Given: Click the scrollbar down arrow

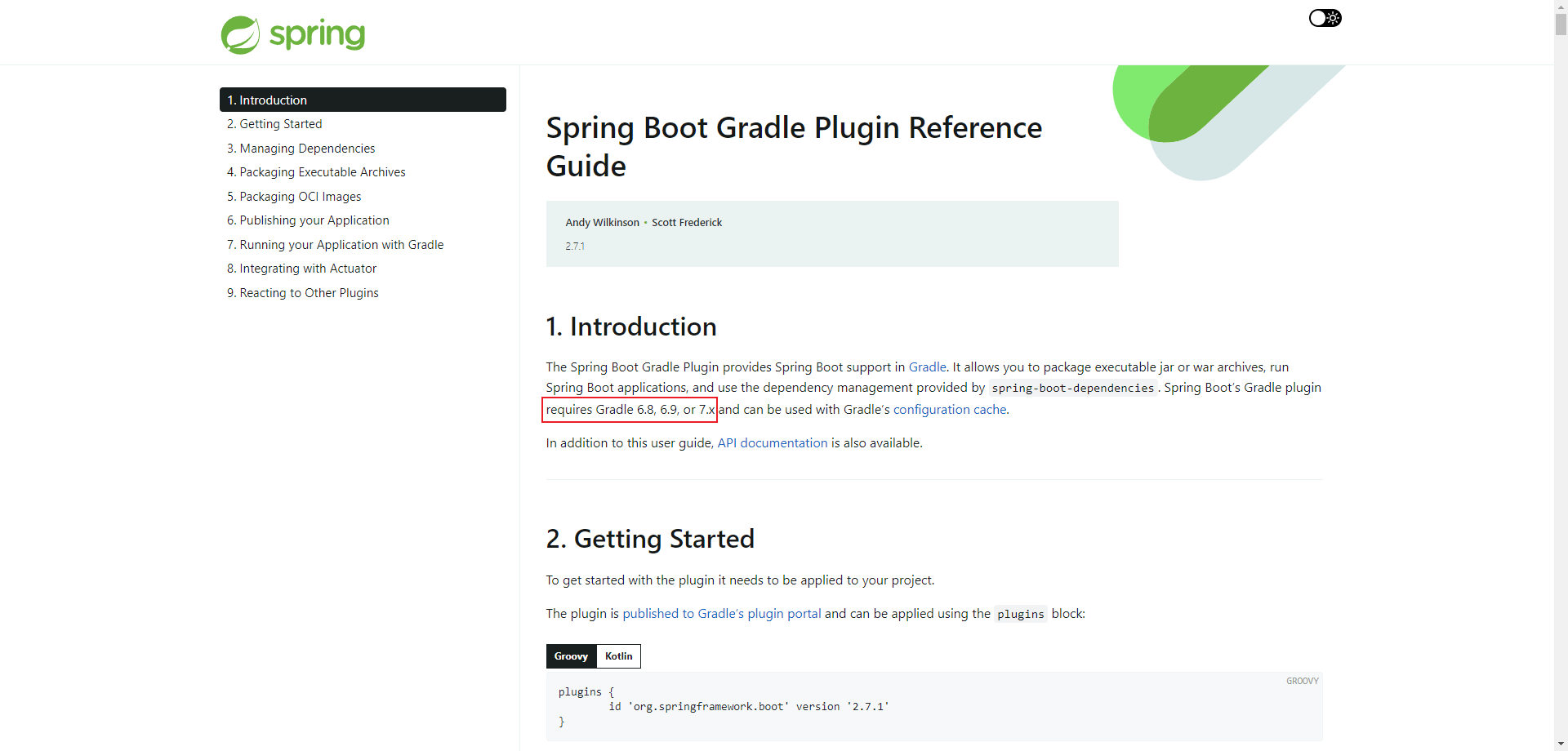Looking at the screenshot, I should [1561, 744].
